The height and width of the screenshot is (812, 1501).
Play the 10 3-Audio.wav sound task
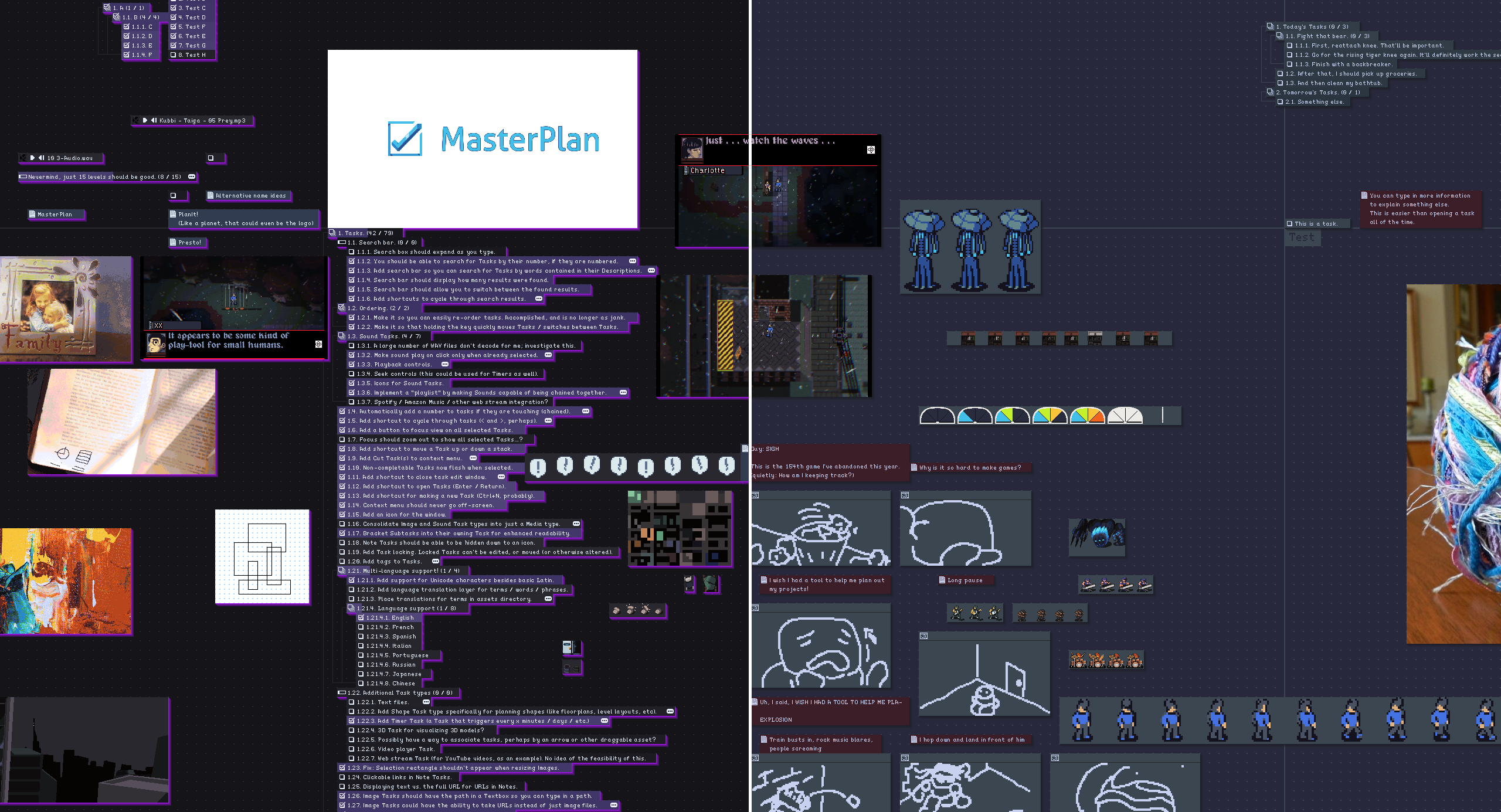click(32, 158)
